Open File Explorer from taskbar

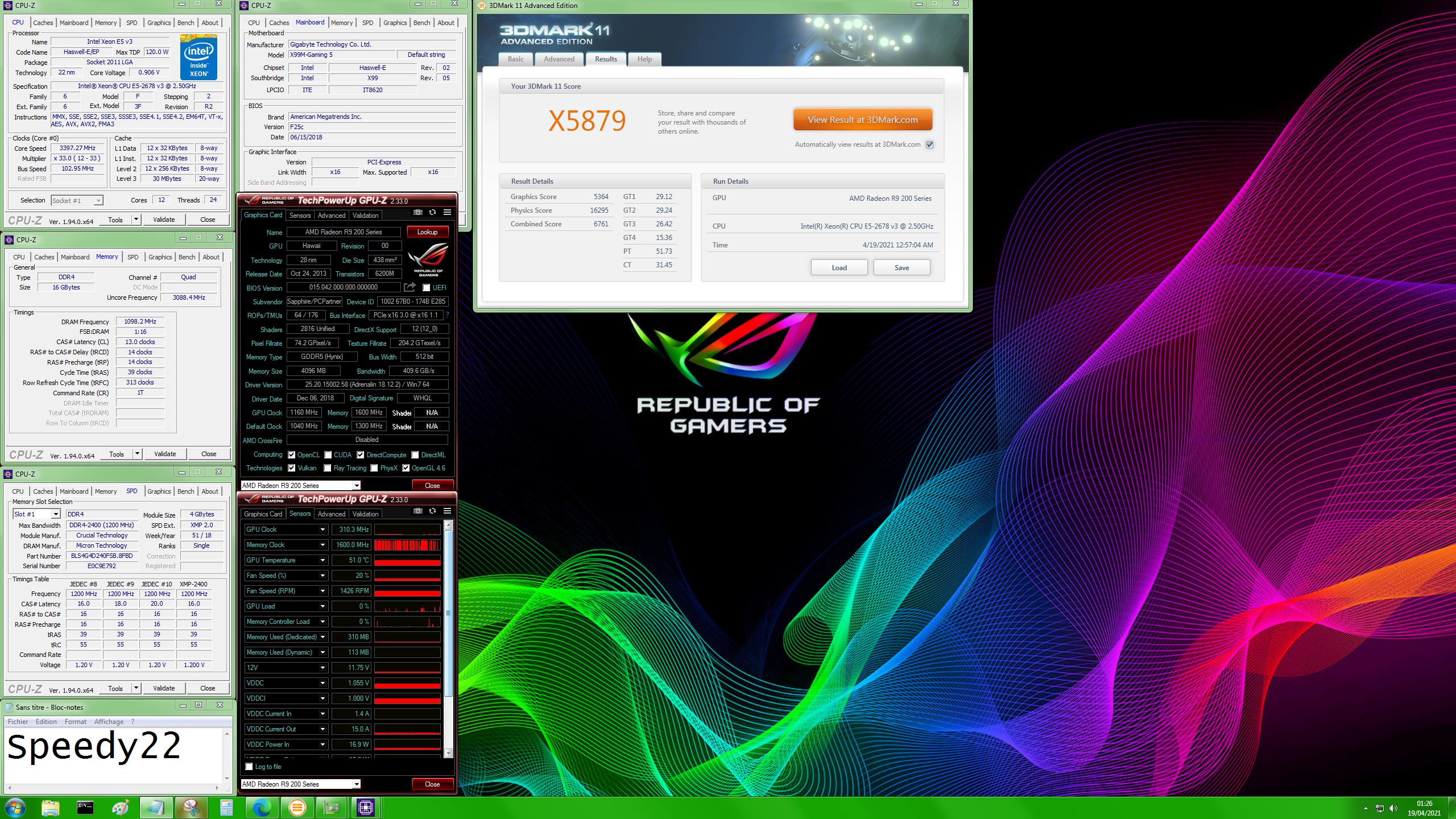[50, 808]
